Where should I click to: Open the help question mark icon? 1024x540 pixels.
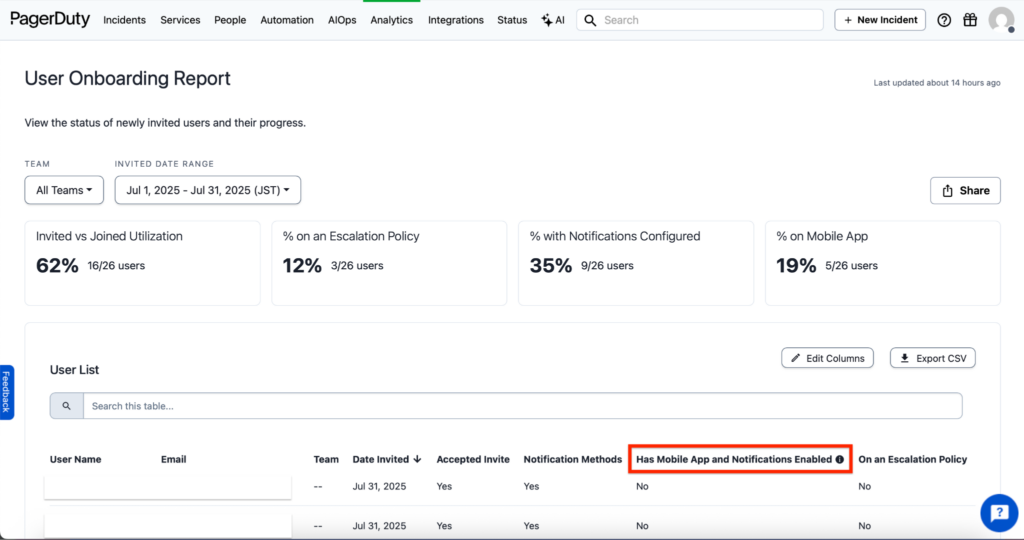(x=944, y=20)
